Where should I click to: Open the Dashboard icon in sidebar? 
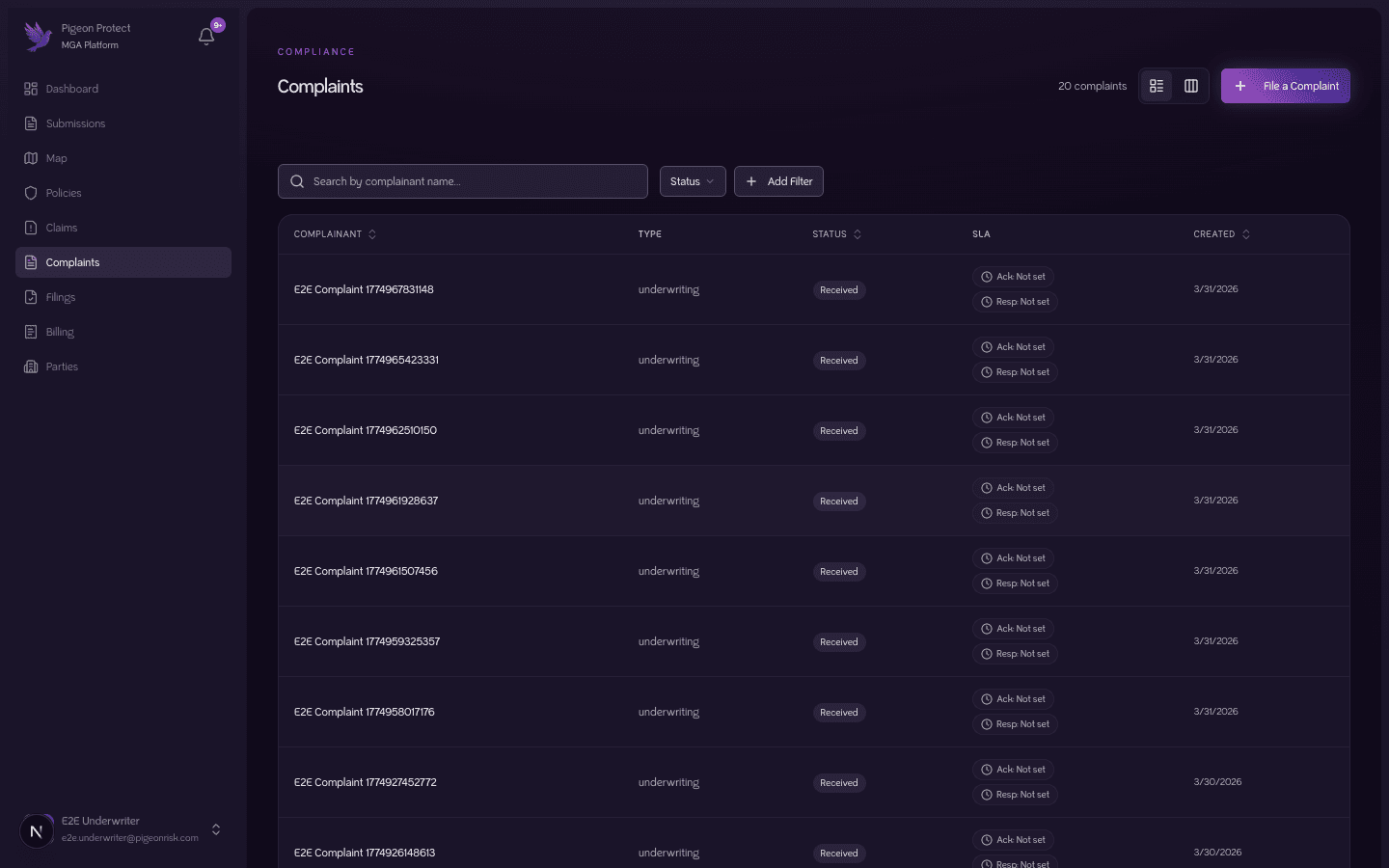pyautogui.click(x=30, y=88)
